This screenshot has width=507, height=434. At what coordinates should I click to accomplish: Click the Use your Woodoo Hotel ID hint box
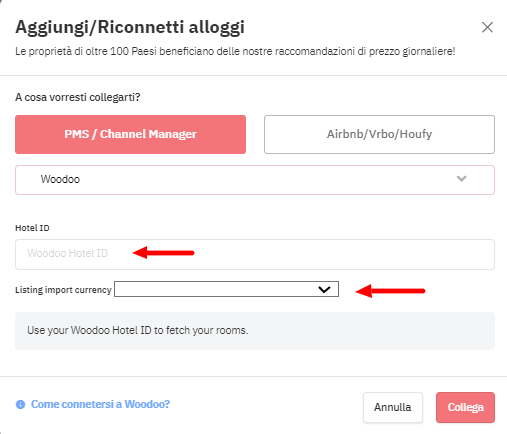(x=255, y=331)
